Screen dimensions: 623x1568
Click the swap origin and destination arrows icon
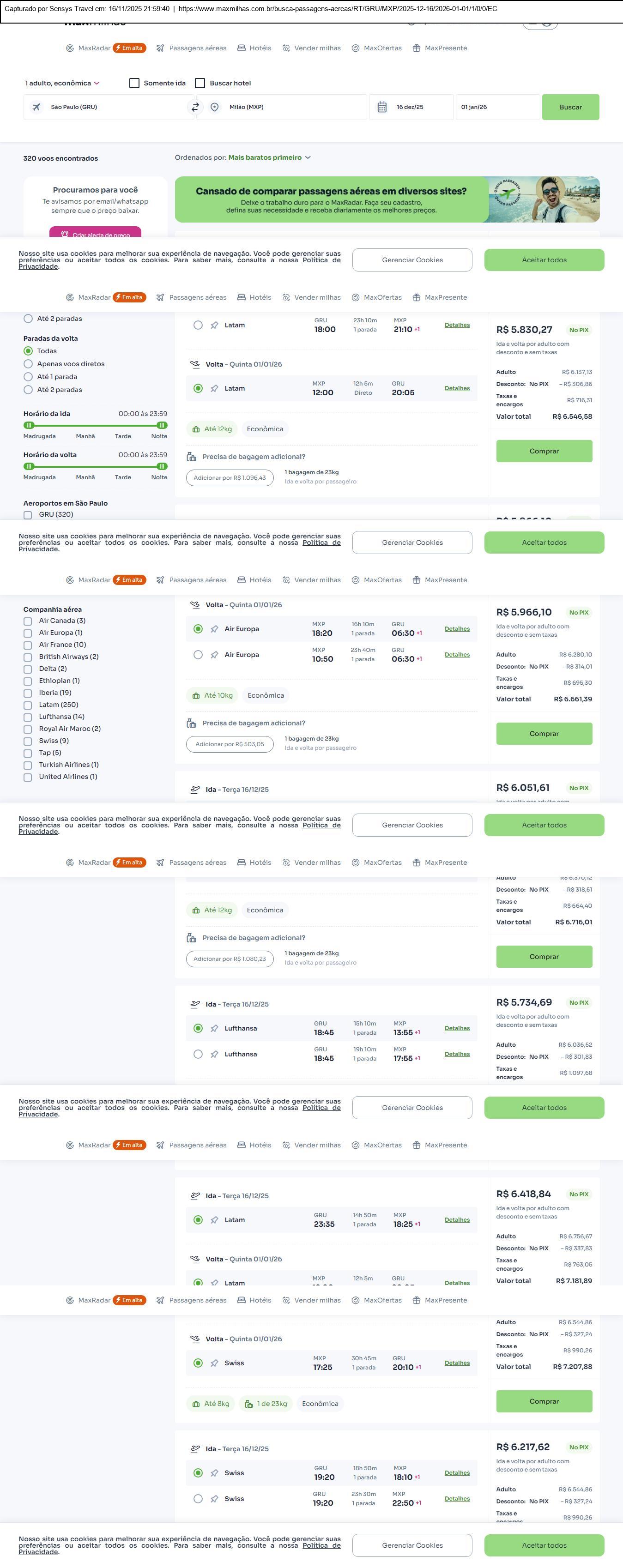coord(195,107)
